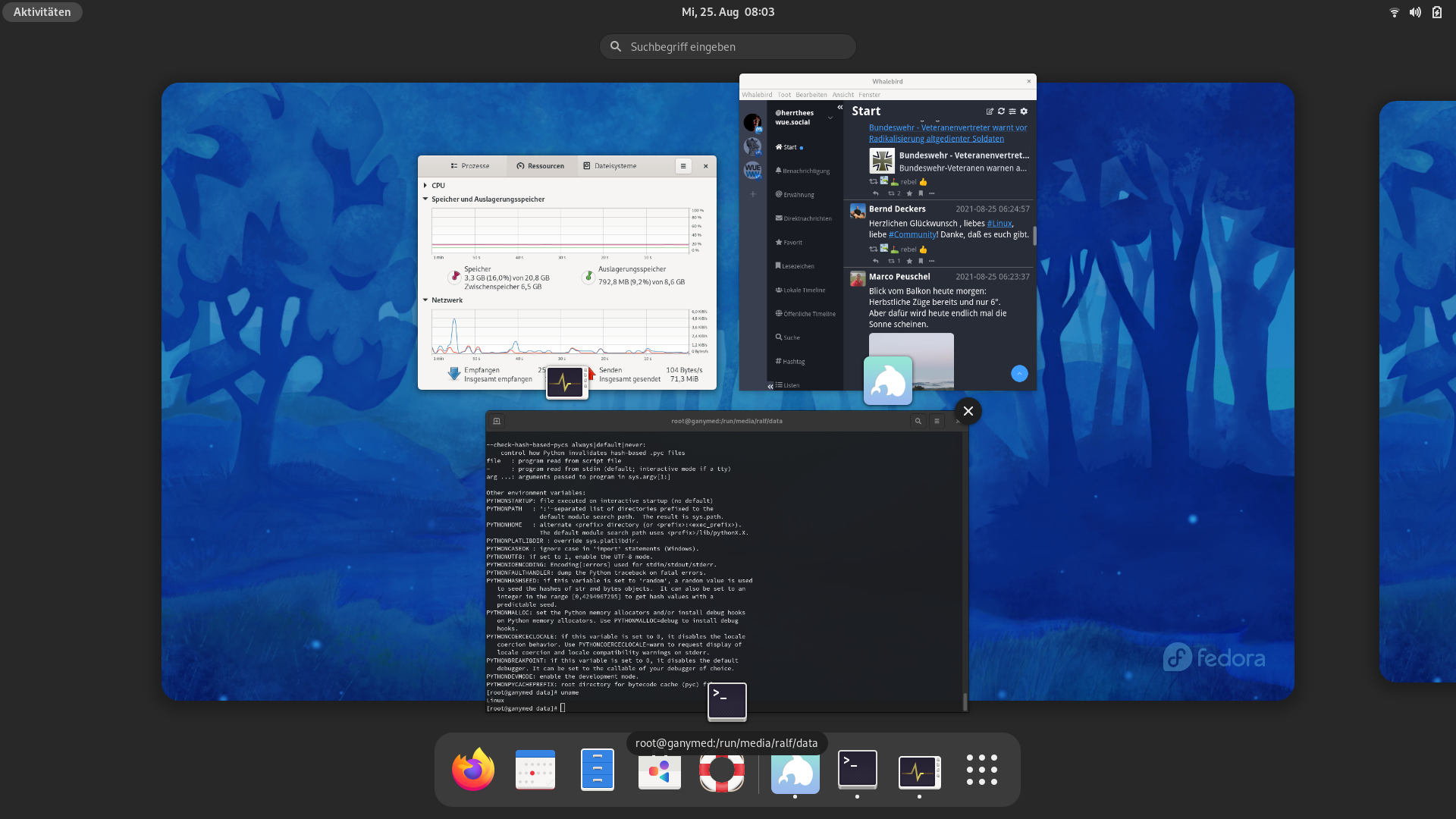Click the Speicher pie color swatch
The height and width of the screenshot is (819, 1456).
tap(454, 278)
